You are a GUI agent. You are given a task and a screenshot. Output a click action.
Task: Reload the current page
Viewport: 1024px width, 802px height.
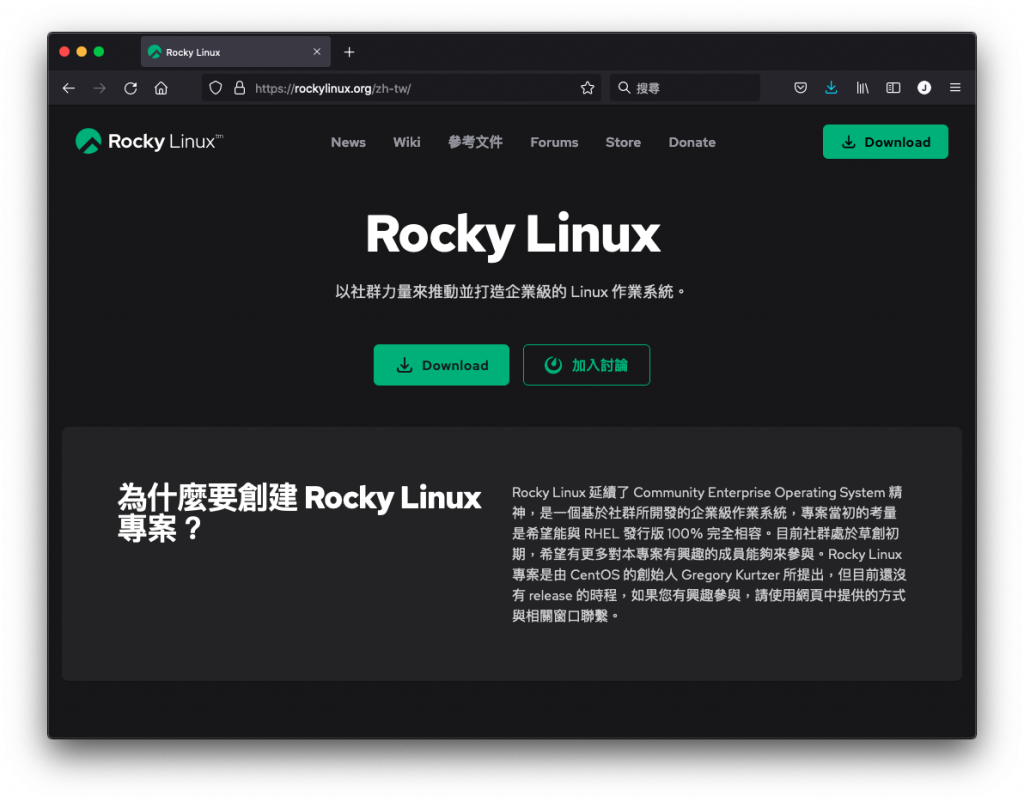pyautogui.click(x=130, y=88)
